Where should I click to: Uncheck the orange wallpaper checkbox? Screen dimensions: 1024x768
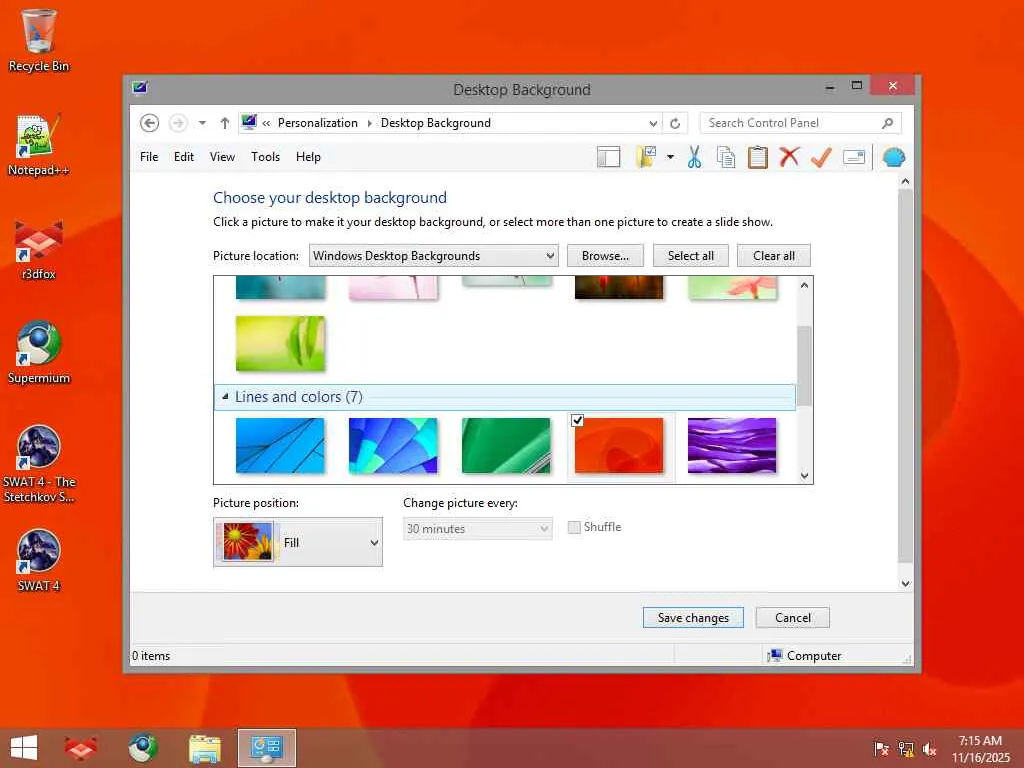click(x=577, y=421)
